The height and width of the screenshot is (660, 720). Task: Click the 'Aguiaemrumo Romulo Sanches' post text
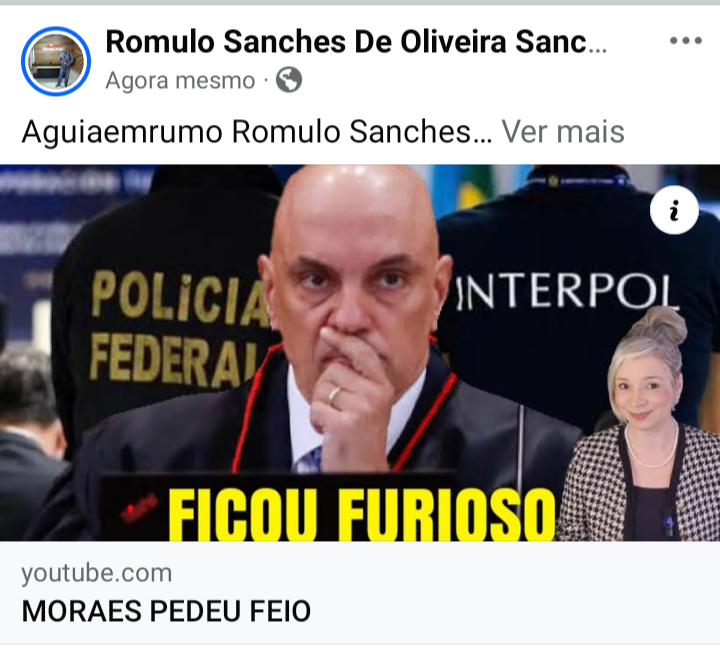point(256,132)
